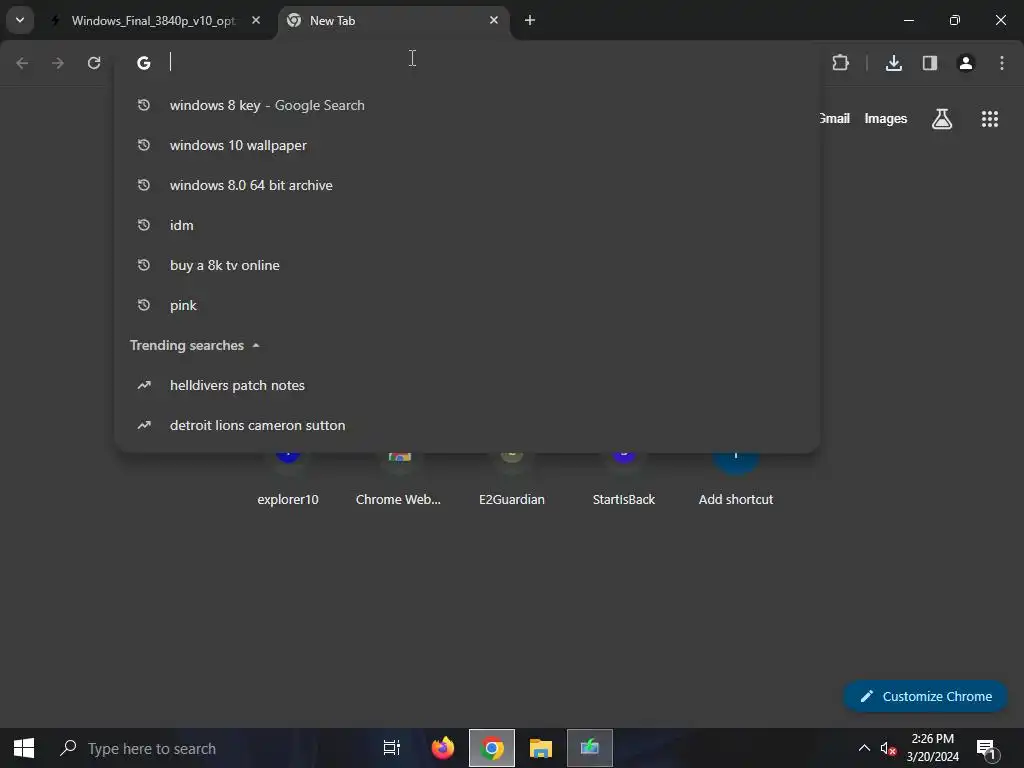Screen dimensions: 1024x768
Task: Open the tab search dropdown arrow
Action: (20, 20)
